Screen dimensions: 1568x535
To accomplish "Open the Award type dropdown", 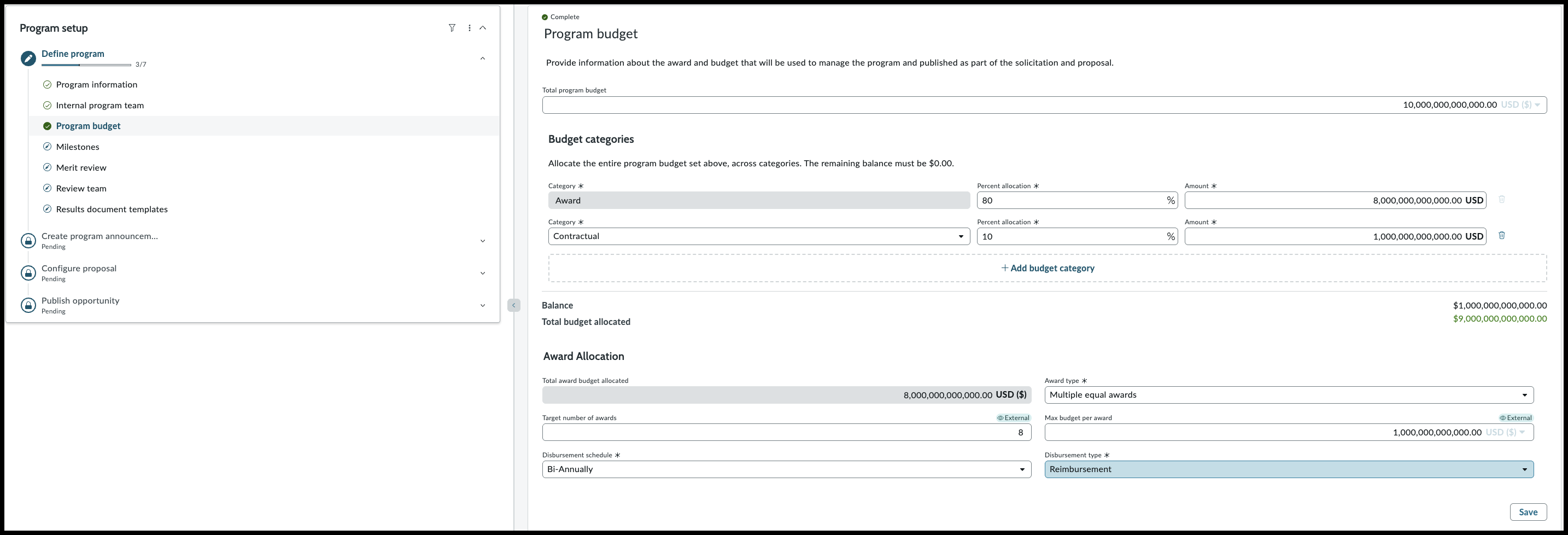I will (x=1289, y=395).
